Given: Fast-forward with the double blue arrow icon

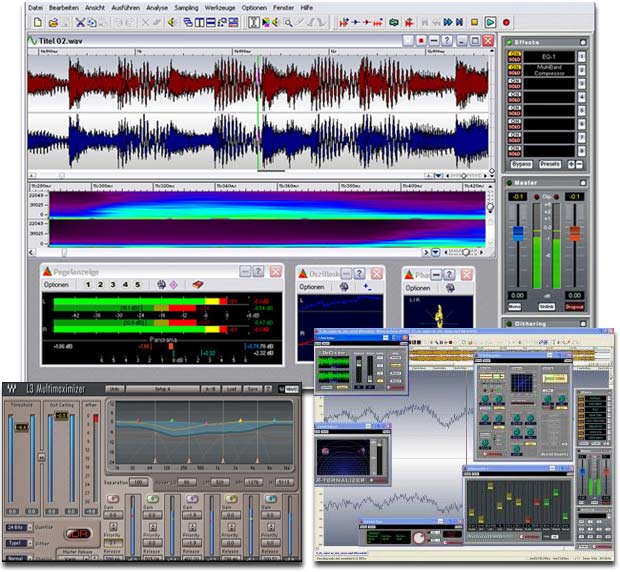Looking at the screenshot, I should (x=448, y=23).
